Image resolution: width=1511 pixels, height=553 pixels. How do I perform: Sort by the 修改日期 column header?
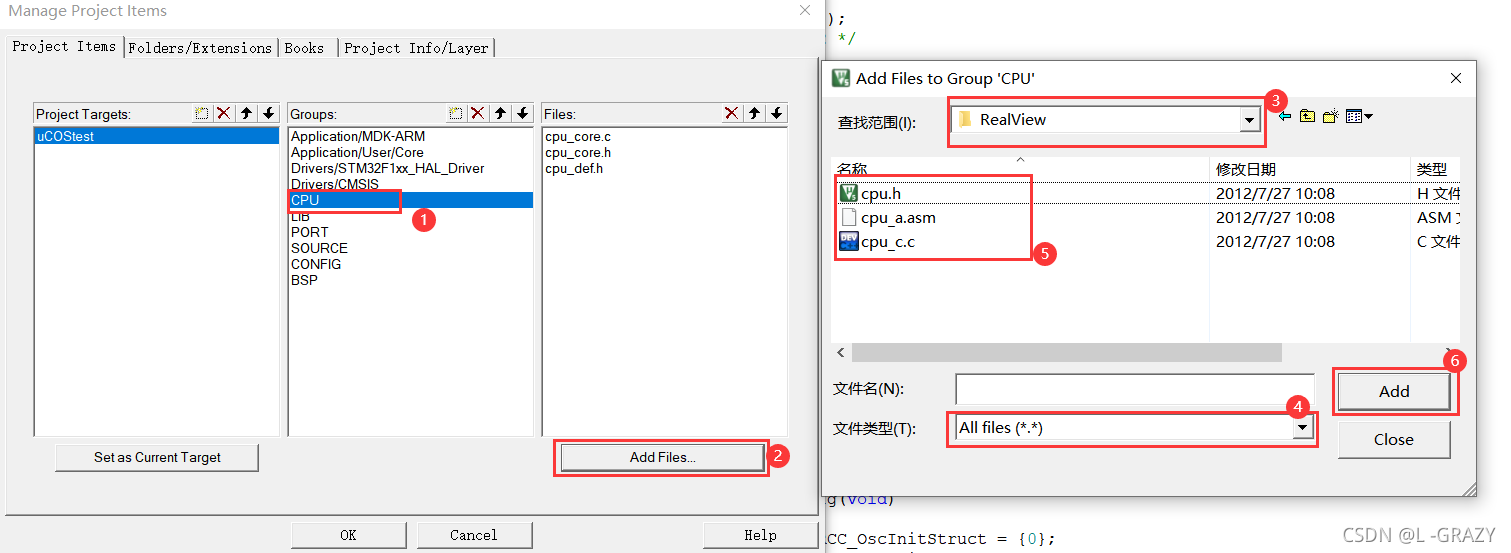[x=1310, y=169]
